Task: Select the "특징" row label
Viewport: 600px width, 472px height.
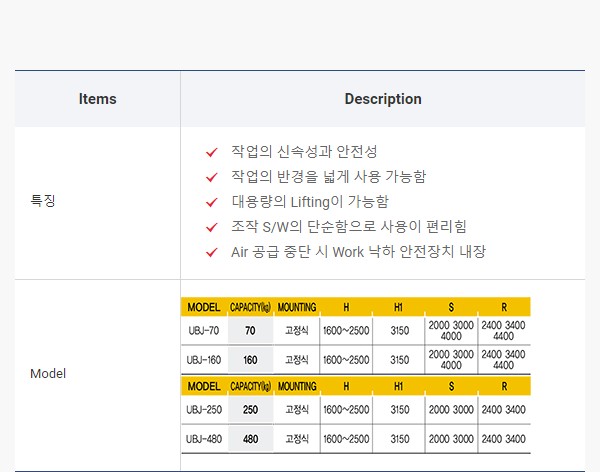Action: [43, 201]
